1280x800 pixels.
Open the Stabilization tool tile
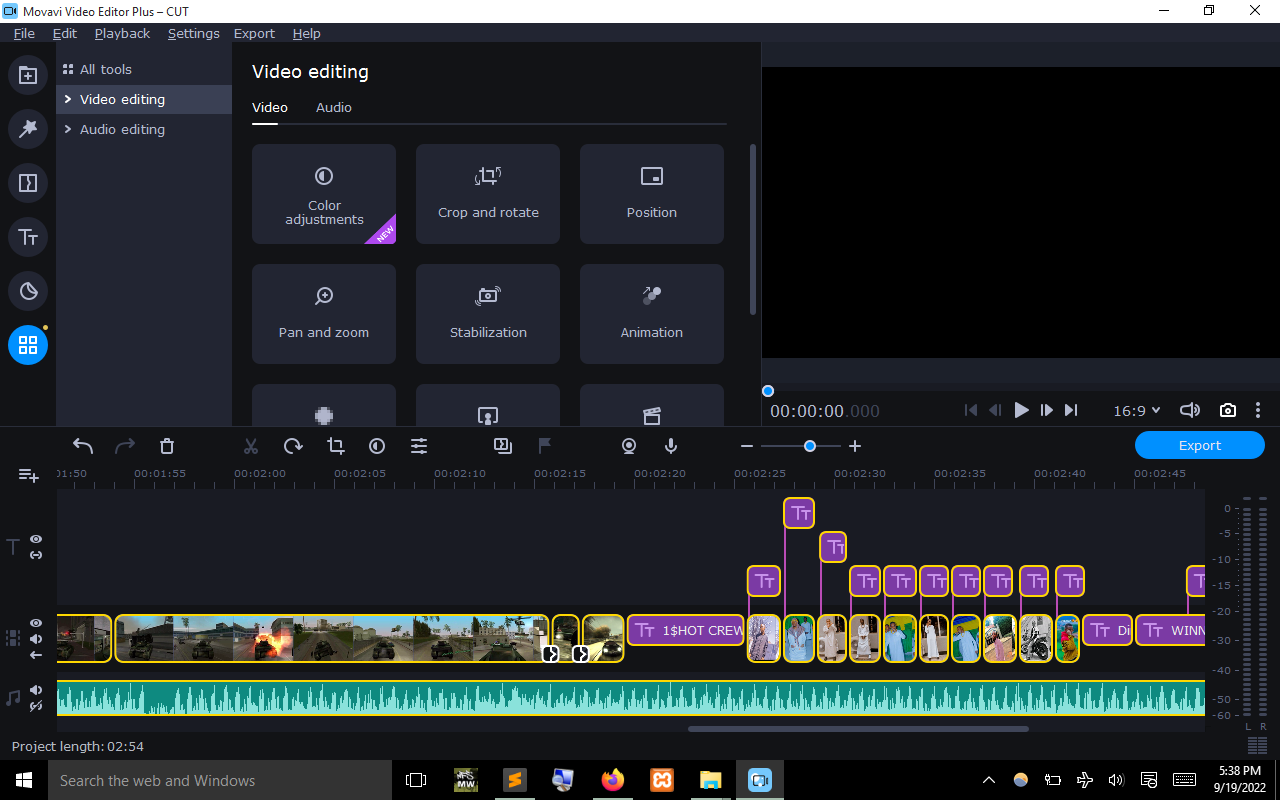click(488, 314)
